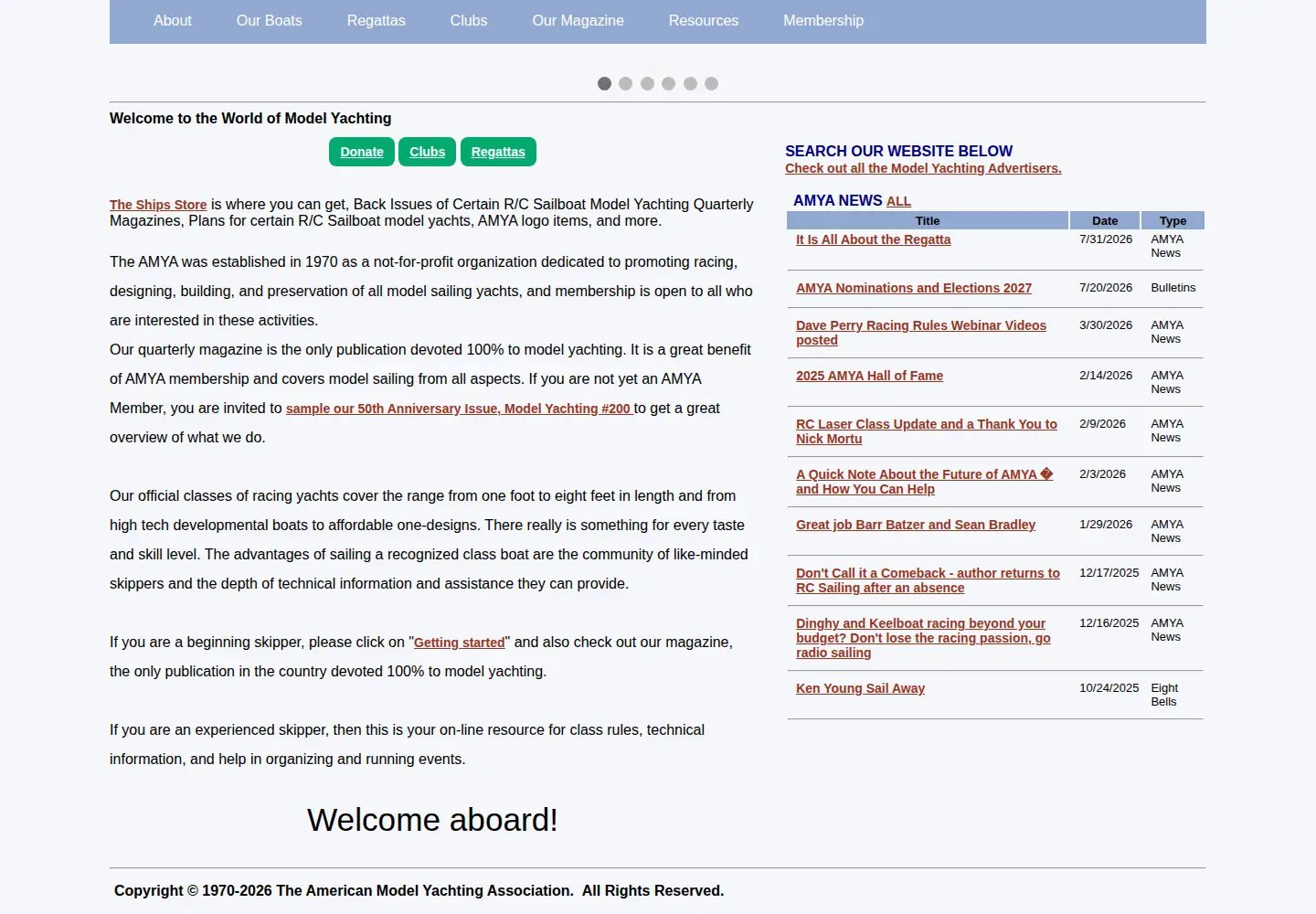Viewport: 1316px width, 914px height.
Task: Open Dinghy and Keelboat racing article
Action: (x=923, y=638)
